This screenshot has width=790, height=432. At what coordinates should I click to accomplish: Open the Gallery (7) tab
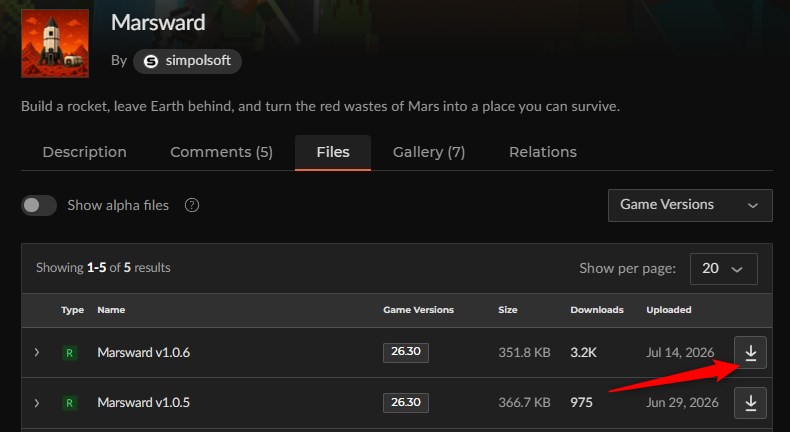click(x=429, y=152)
